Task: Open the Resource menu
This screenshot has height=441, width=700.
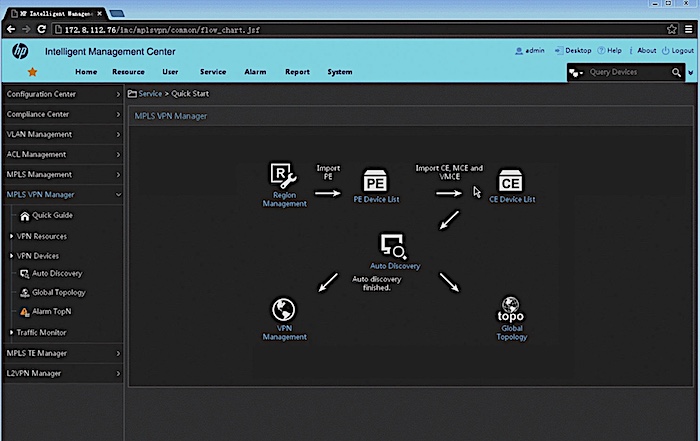Action: click(129, 72)
